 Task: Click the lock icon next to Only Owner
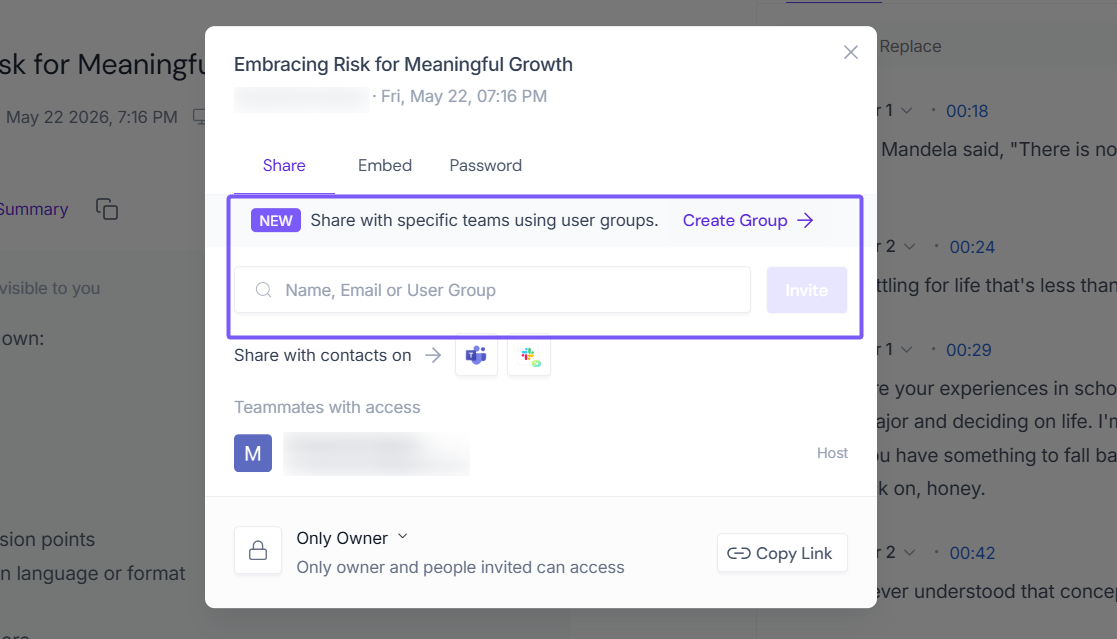click(258, 550)
